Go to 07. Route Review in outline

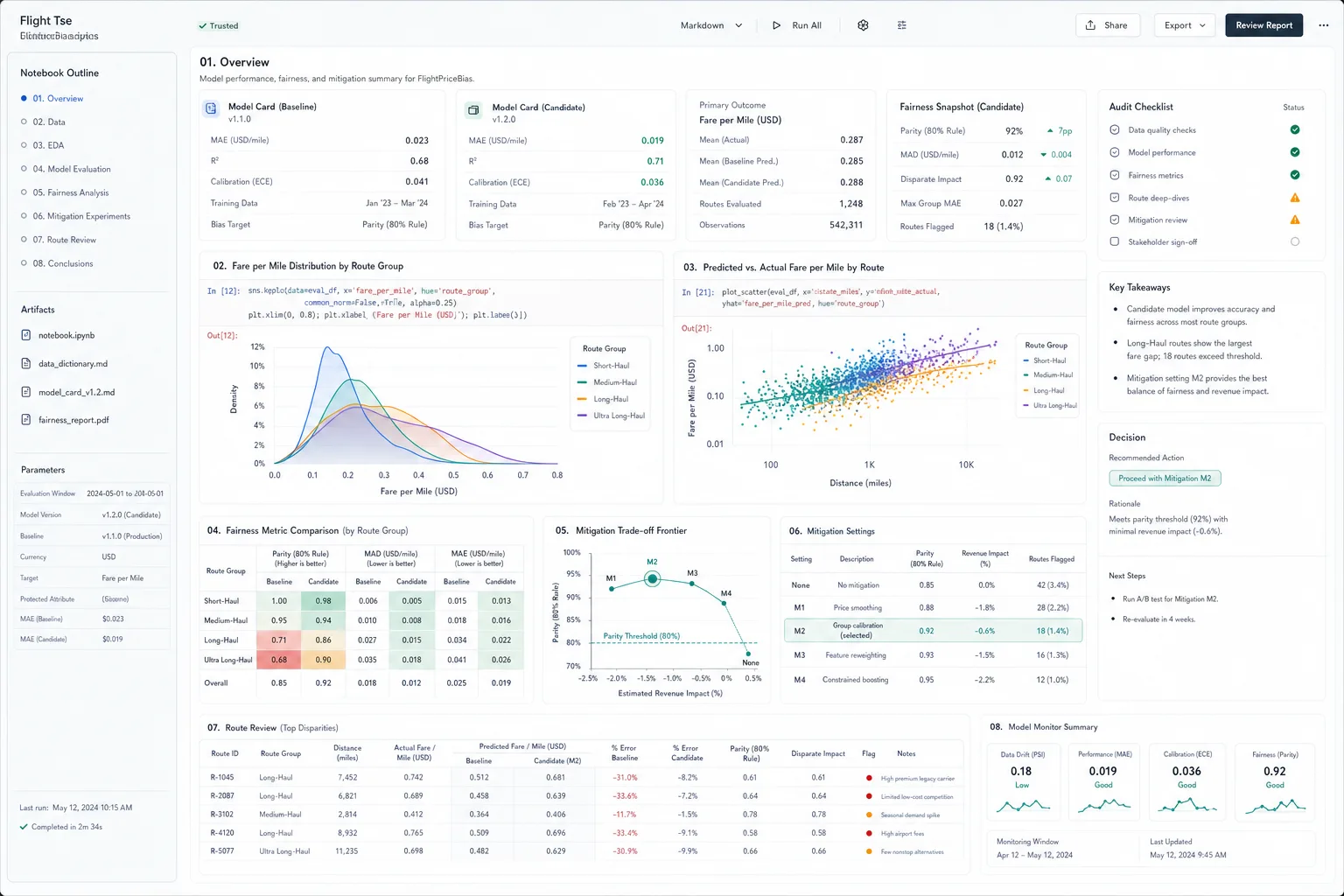[x=65, y=240]
